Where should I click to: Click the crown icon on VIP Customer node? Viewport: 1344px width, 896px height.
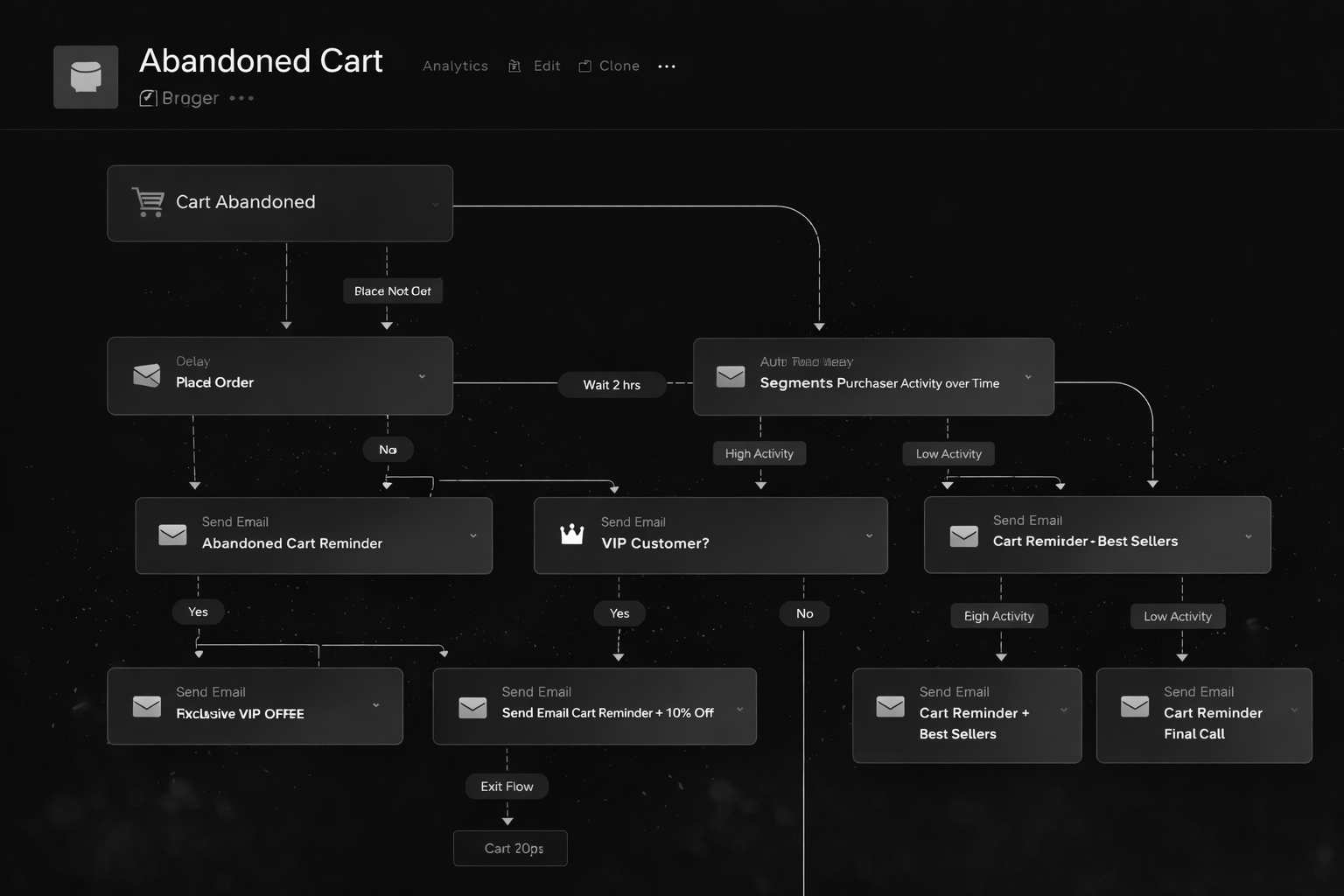coord(572,531)
